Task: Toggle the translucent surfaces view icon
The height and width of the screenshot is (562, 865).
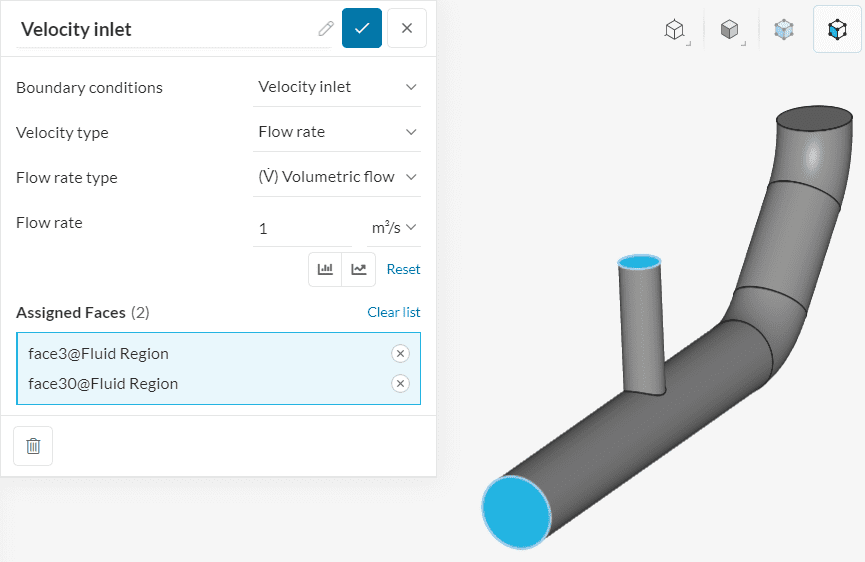Action: 784,30
